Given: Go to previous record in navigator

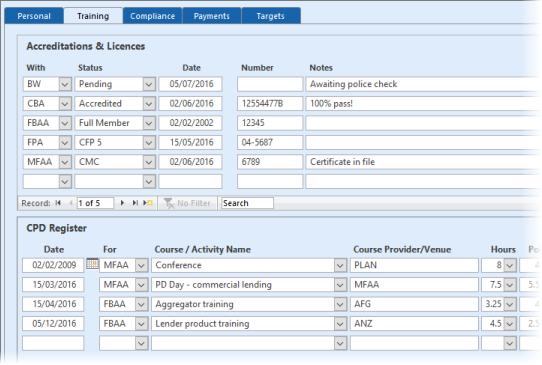Looking at the screenshot, I should [71, 203].
